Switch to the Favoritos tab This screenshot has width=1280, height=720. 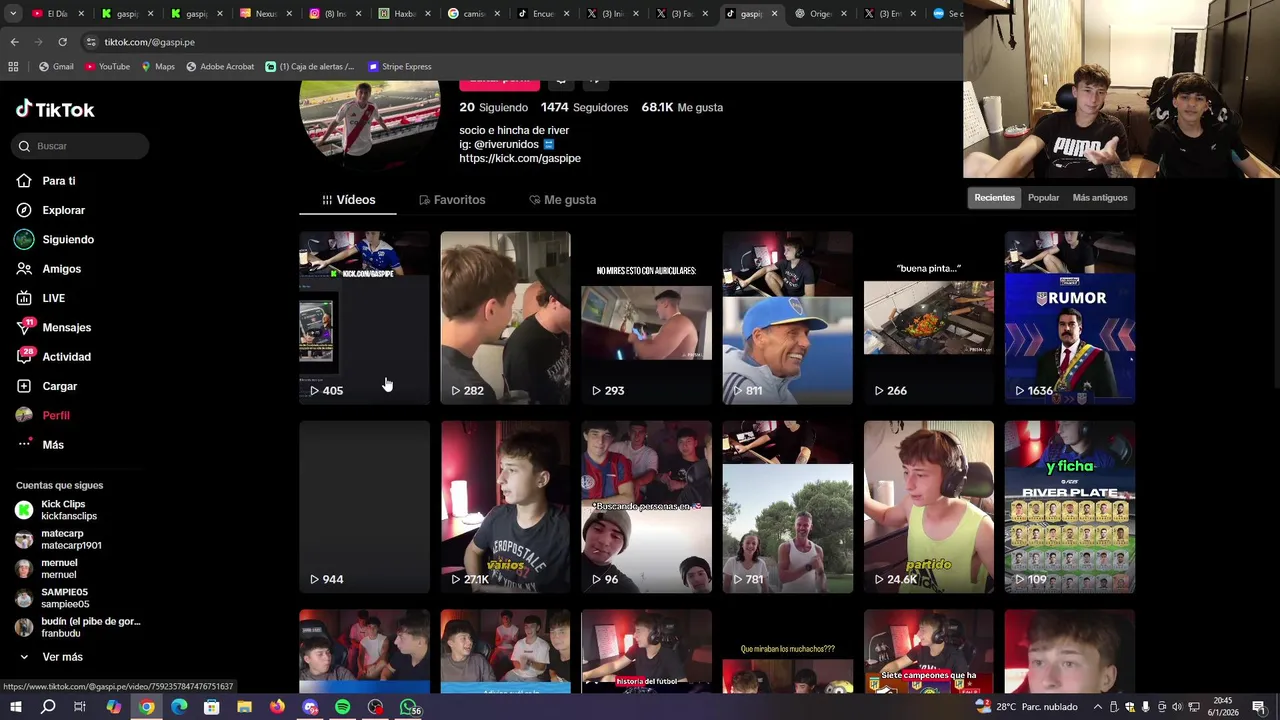point(452,200)
